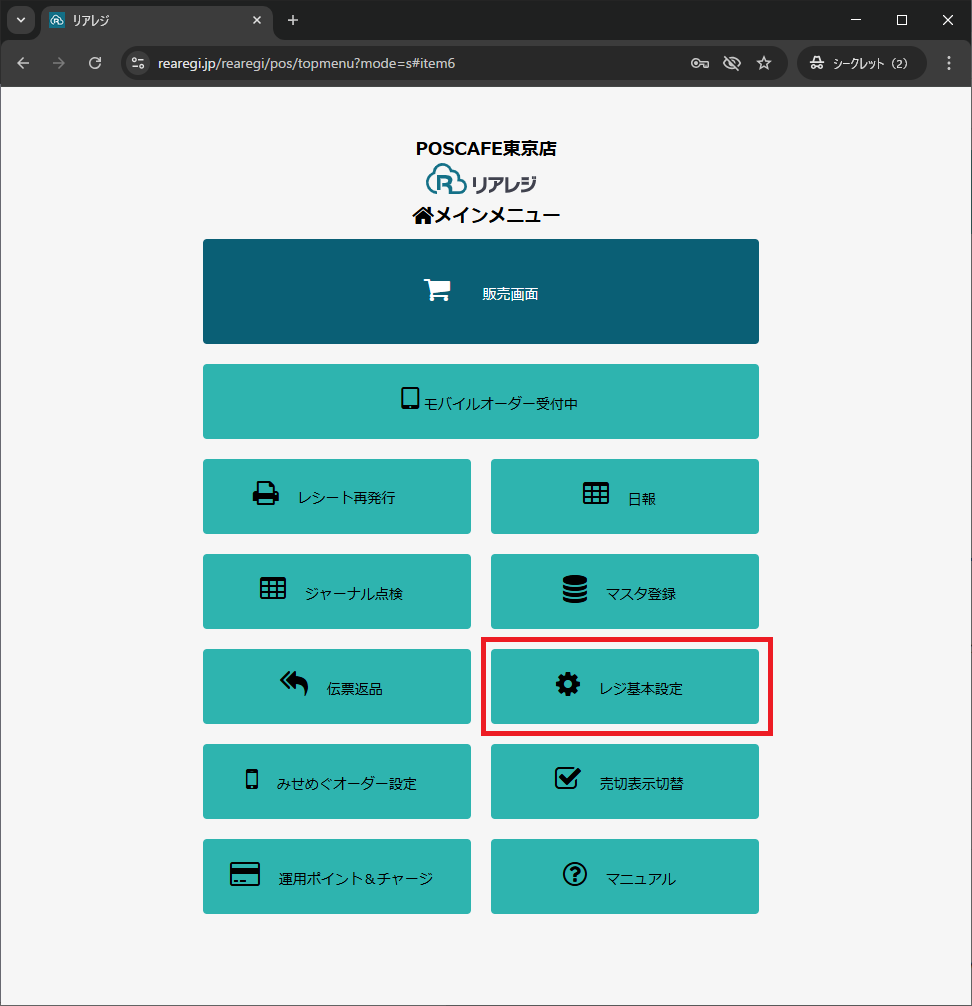Click the home icon beside メインメニュー
Image resolution: width=972 pixels, height=1006 pixels.
(x=422, y=215)
